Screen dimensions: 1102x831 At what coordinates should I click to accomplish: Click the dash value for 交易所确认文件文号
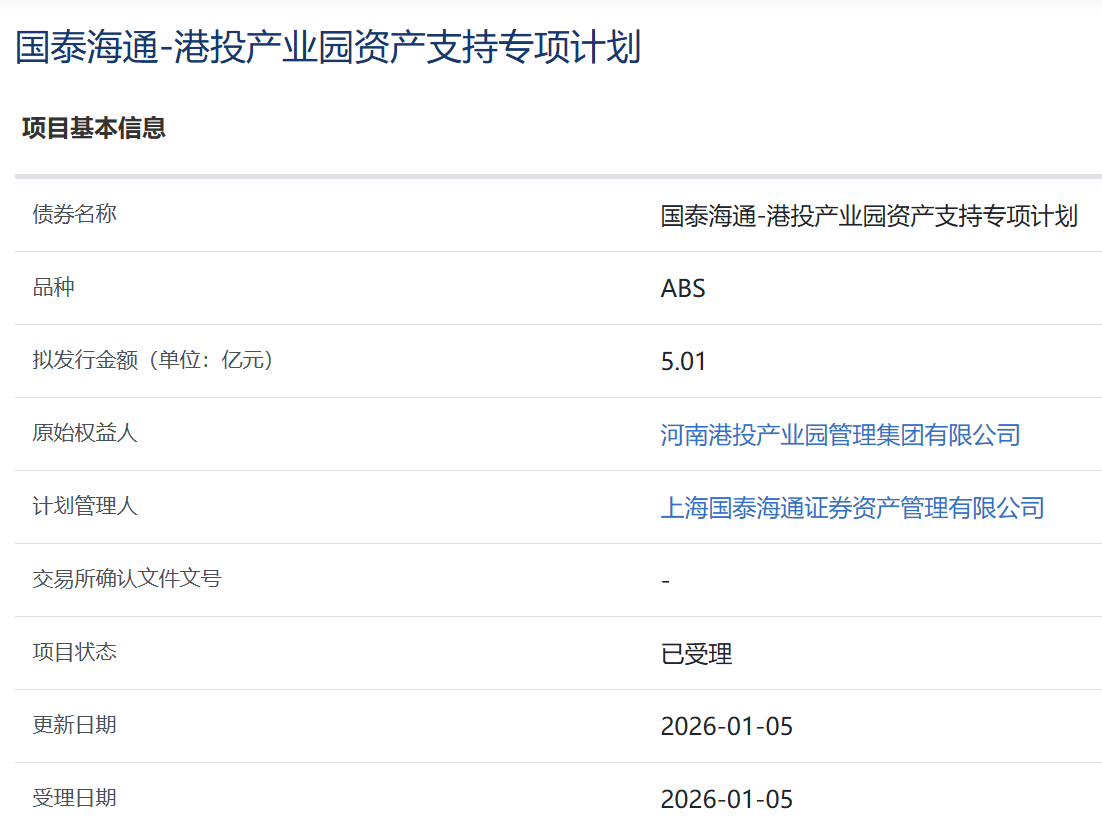point(666,581)
